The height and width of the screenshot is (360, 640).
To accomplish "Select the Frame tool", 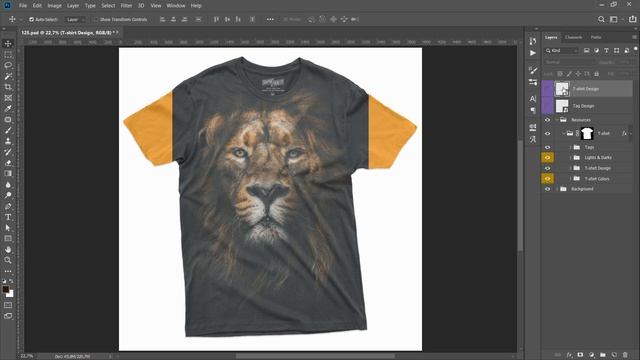I will coord(8,98).
